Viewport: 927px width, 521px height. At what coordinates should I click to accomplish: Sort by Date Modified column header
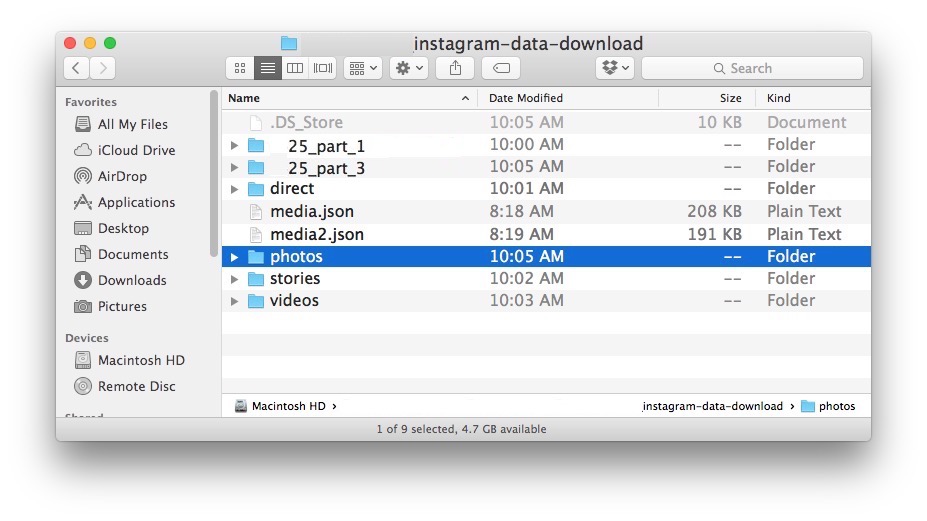(568, 98)
